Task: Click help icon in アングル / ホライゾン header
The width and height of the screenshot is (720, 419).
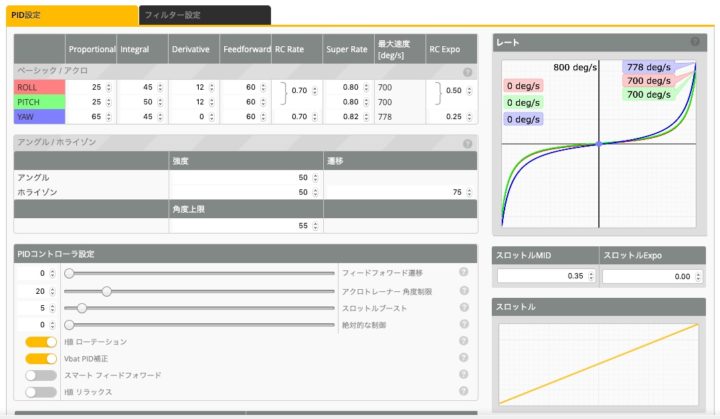Action: point(467,144)
